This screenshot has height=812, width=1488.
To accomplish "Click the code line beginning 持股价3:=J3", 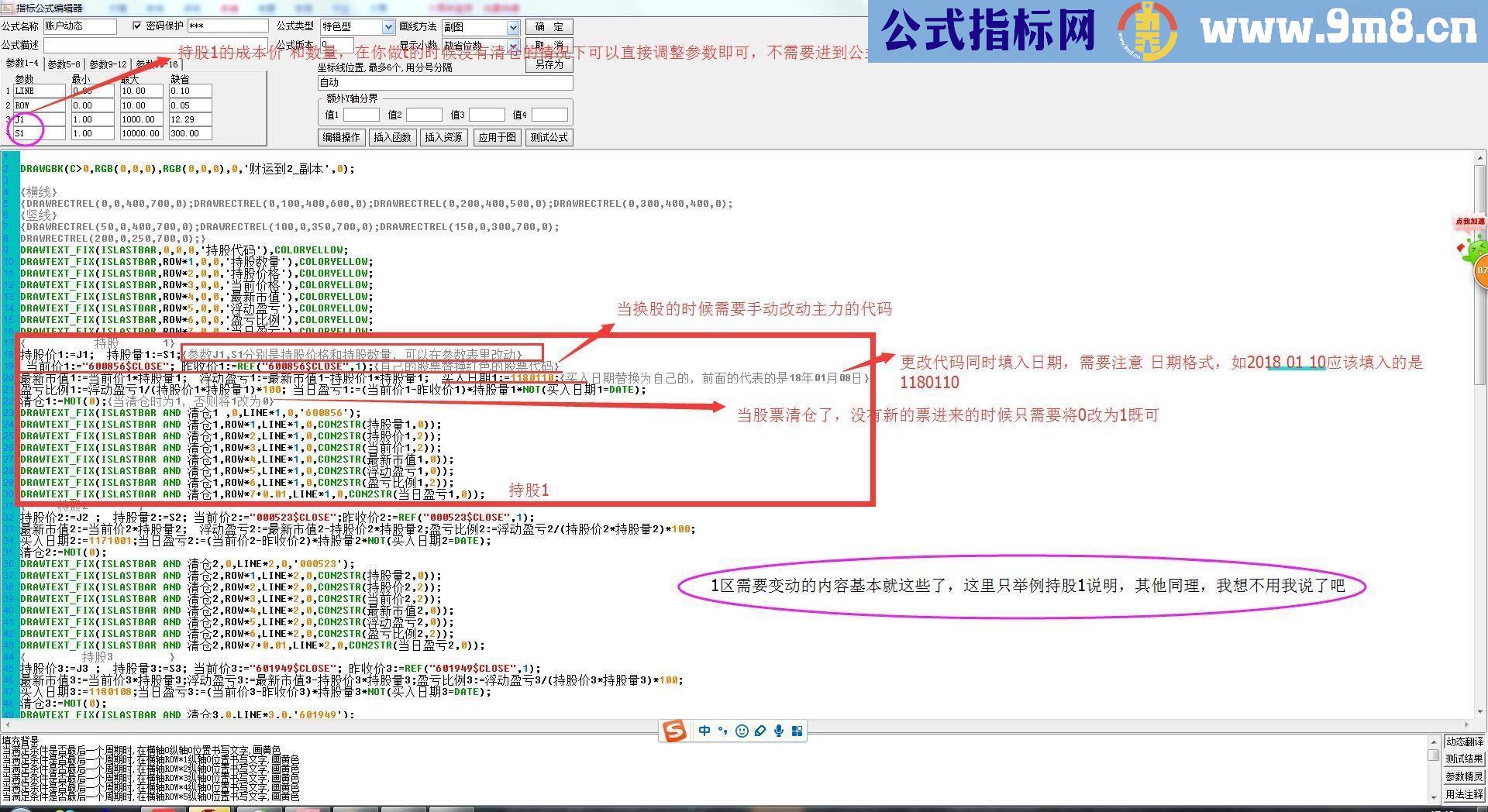I will tap(281, 669).
